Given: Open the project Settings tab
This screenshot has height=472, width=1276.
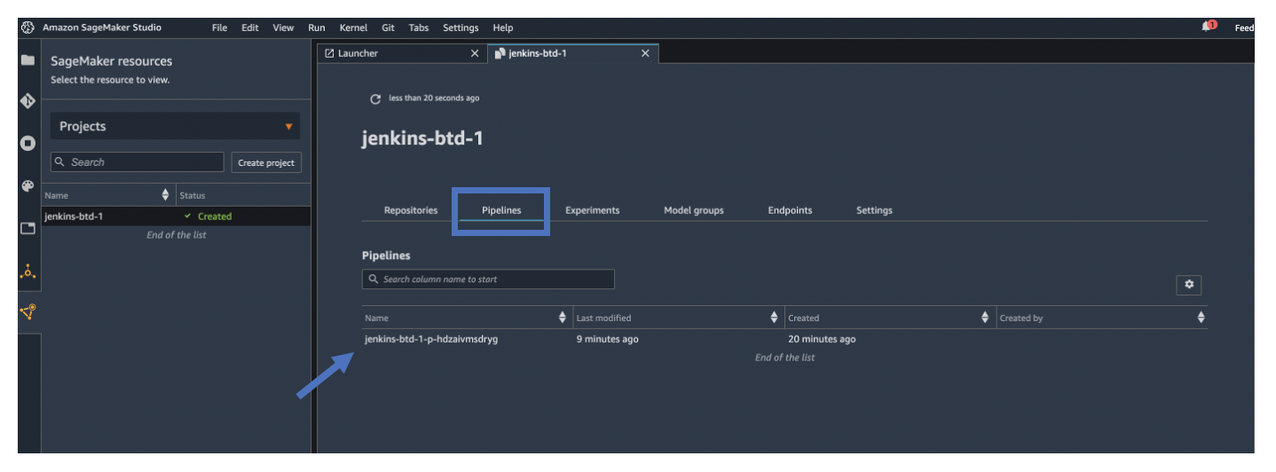Looking at the screenshot, I should tap(874, 210).
